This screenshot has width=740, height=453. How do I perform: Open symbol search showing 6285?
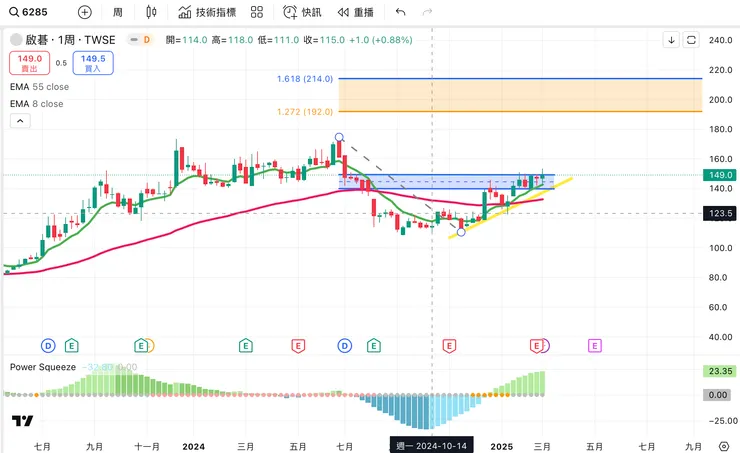[29, 12]
